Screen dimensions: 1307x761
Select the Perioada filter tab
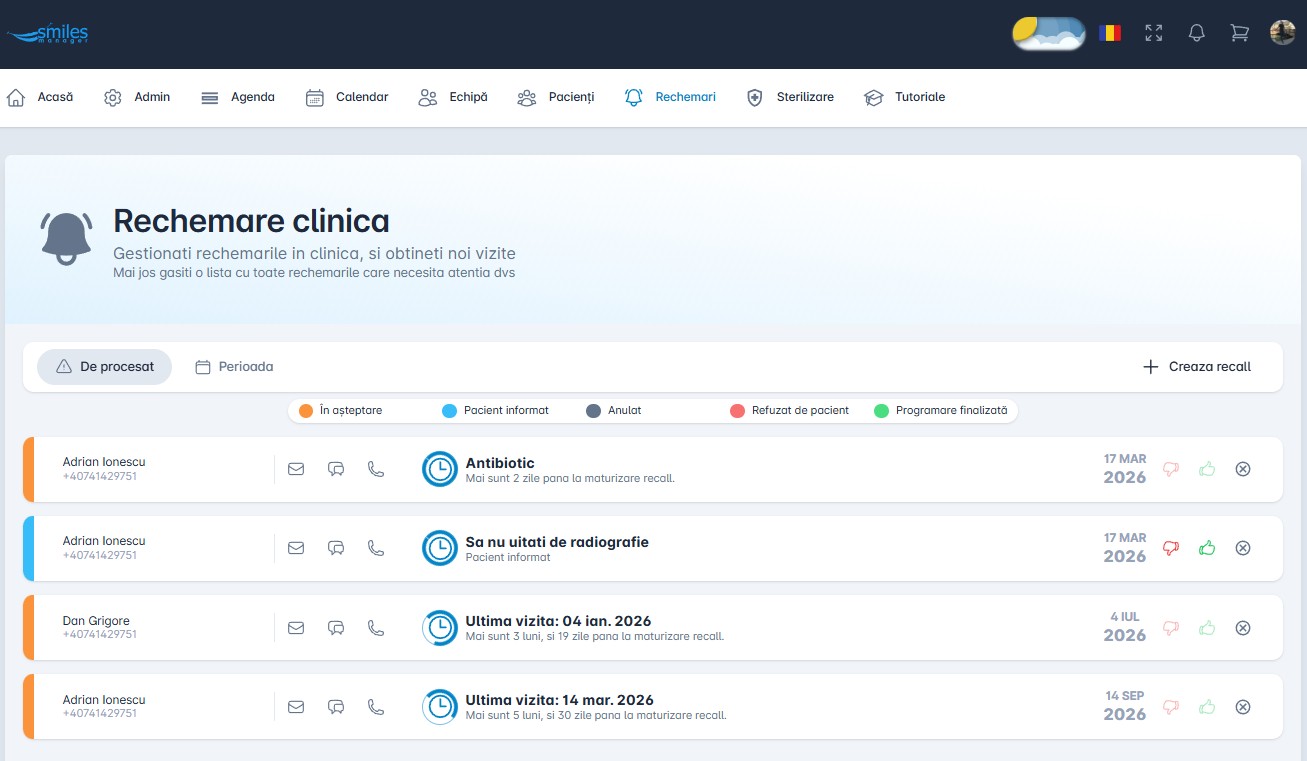pyautogui.click(x=235, y=367)
